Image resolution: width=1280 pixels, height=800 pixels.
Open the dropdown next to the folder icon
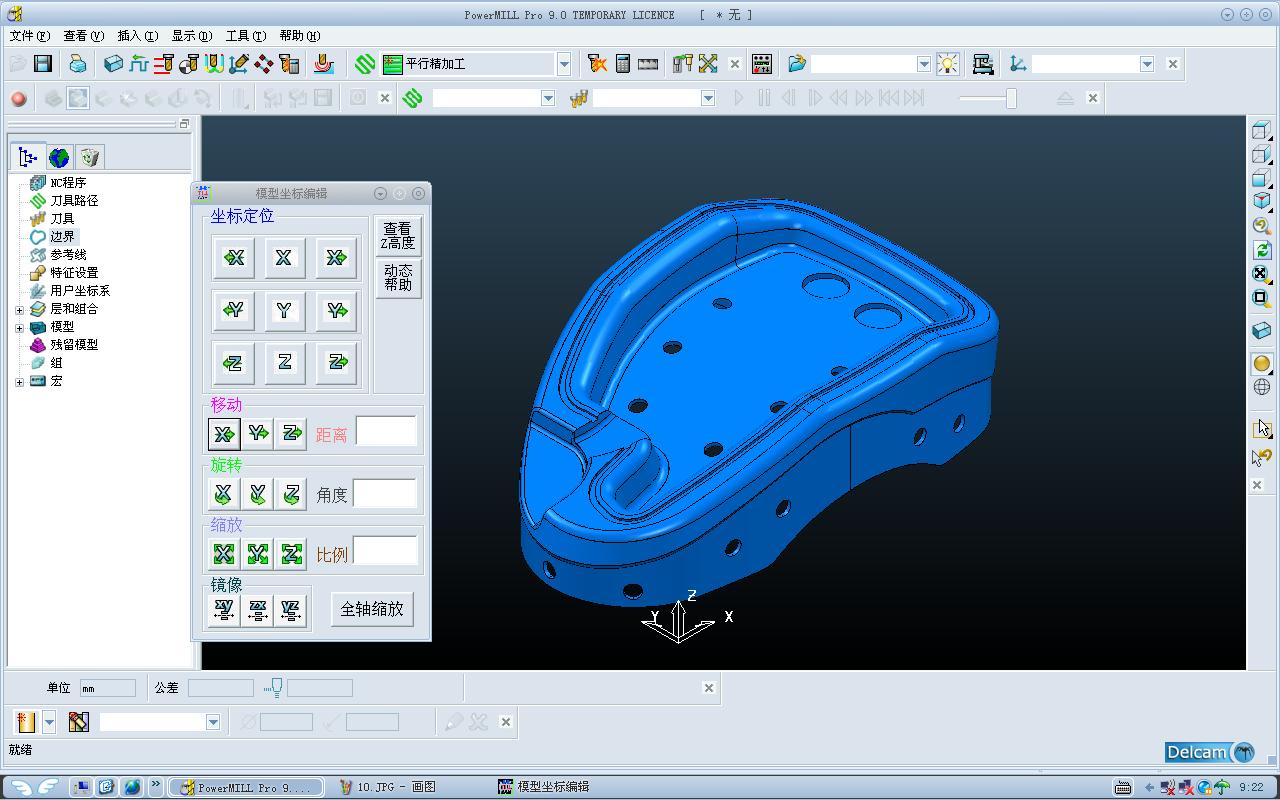(x=924, y=64)
